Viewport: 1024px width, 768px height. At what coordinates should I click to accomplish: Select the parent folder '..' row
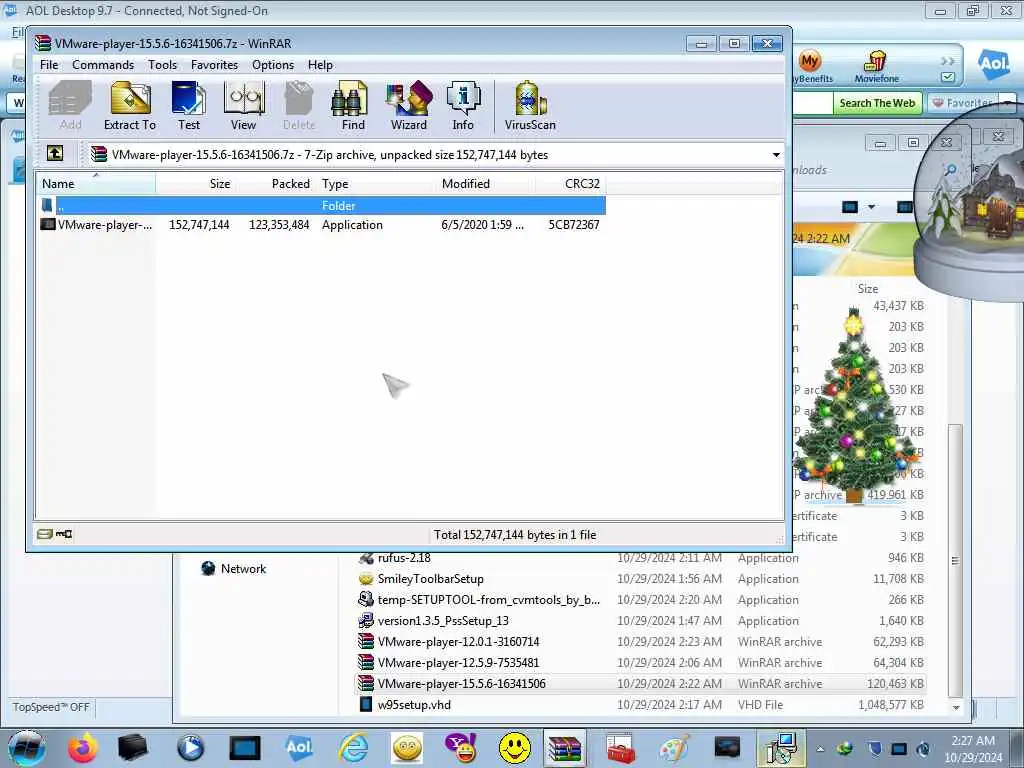point(321,206)
